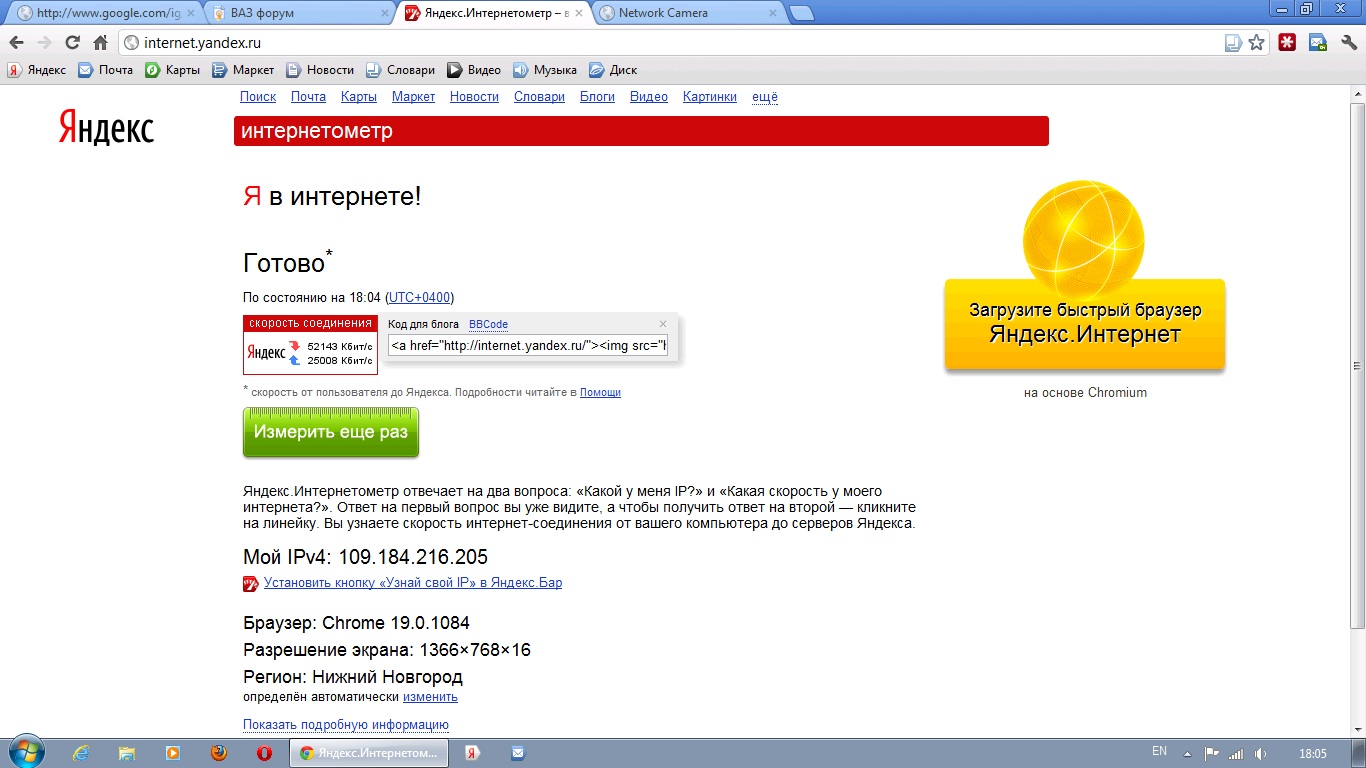The image size is (1366, 768).
Task: Open the red asterisk extension icon
Action: click(x=1288, y=43)
